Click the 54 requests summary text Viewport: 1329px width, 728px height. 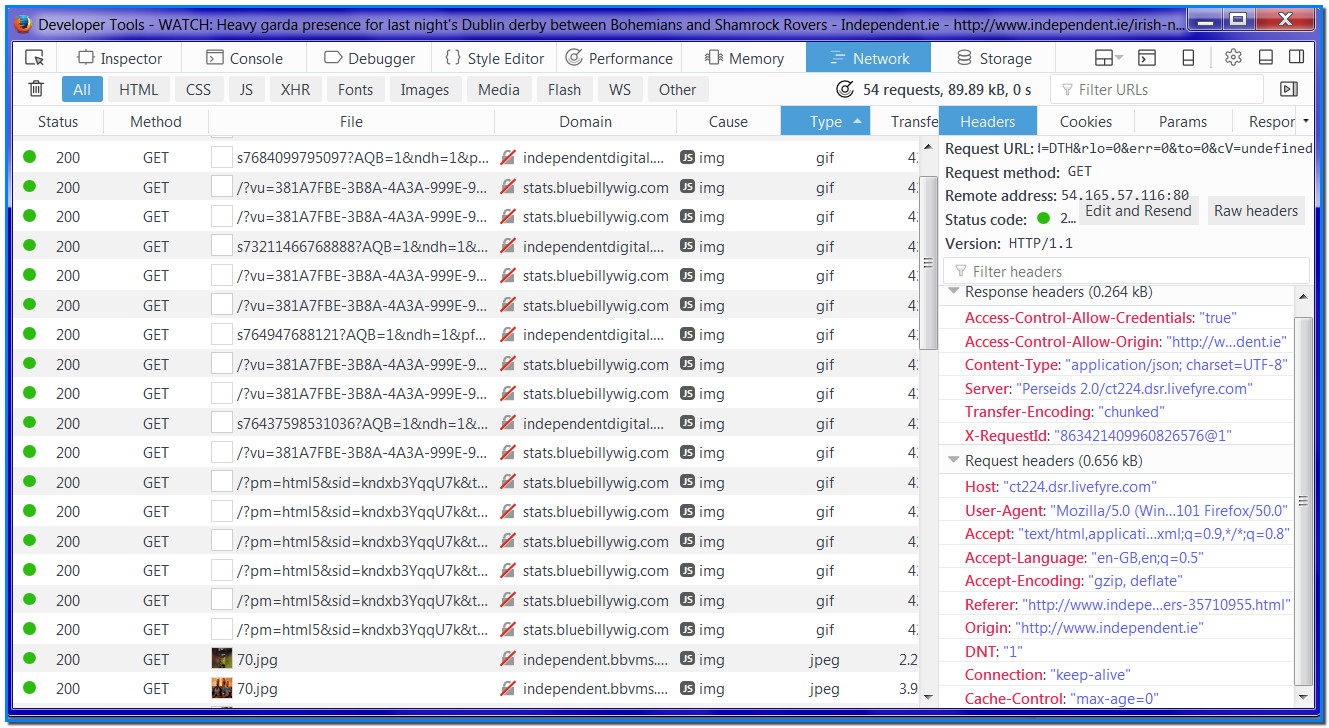945,89
